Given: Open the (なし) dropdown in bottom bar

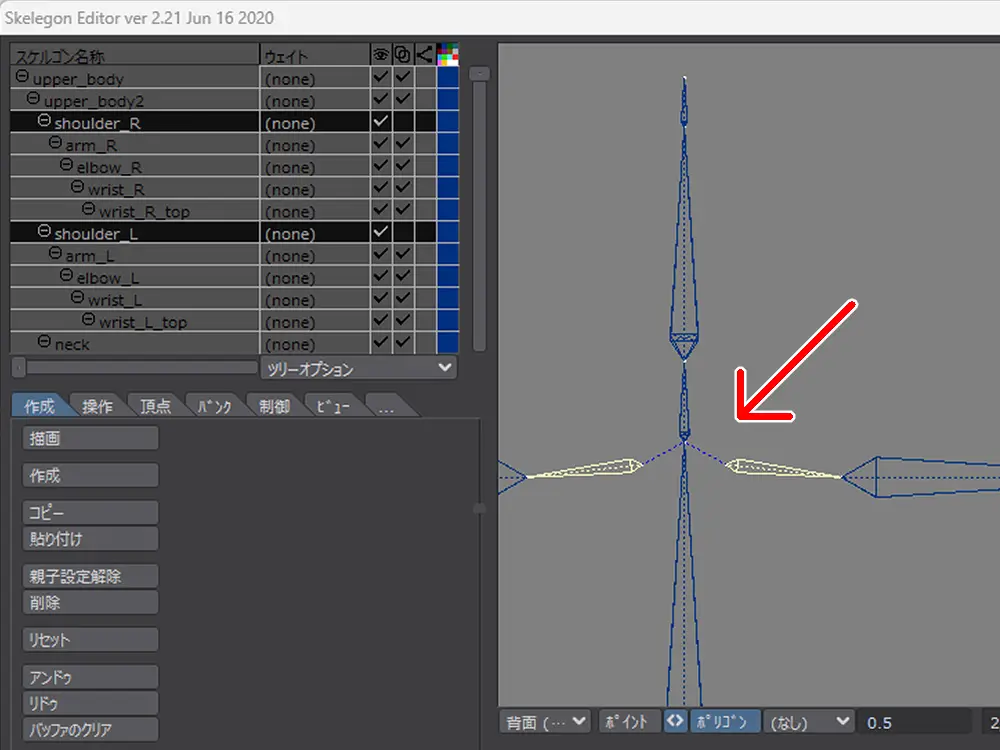Looking at the screenshot, I should tap(809, 721).
